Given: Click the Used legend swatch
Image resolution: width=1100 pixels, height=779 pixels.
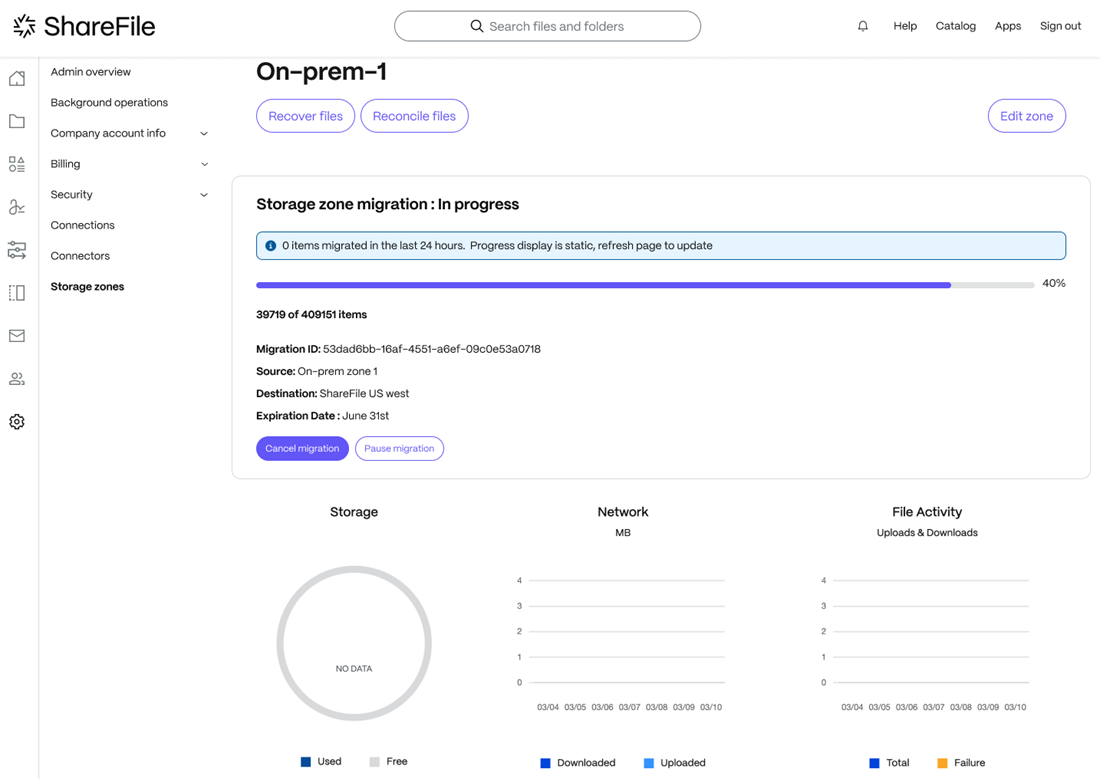Looking at the screenshot, I should (306, 762).
